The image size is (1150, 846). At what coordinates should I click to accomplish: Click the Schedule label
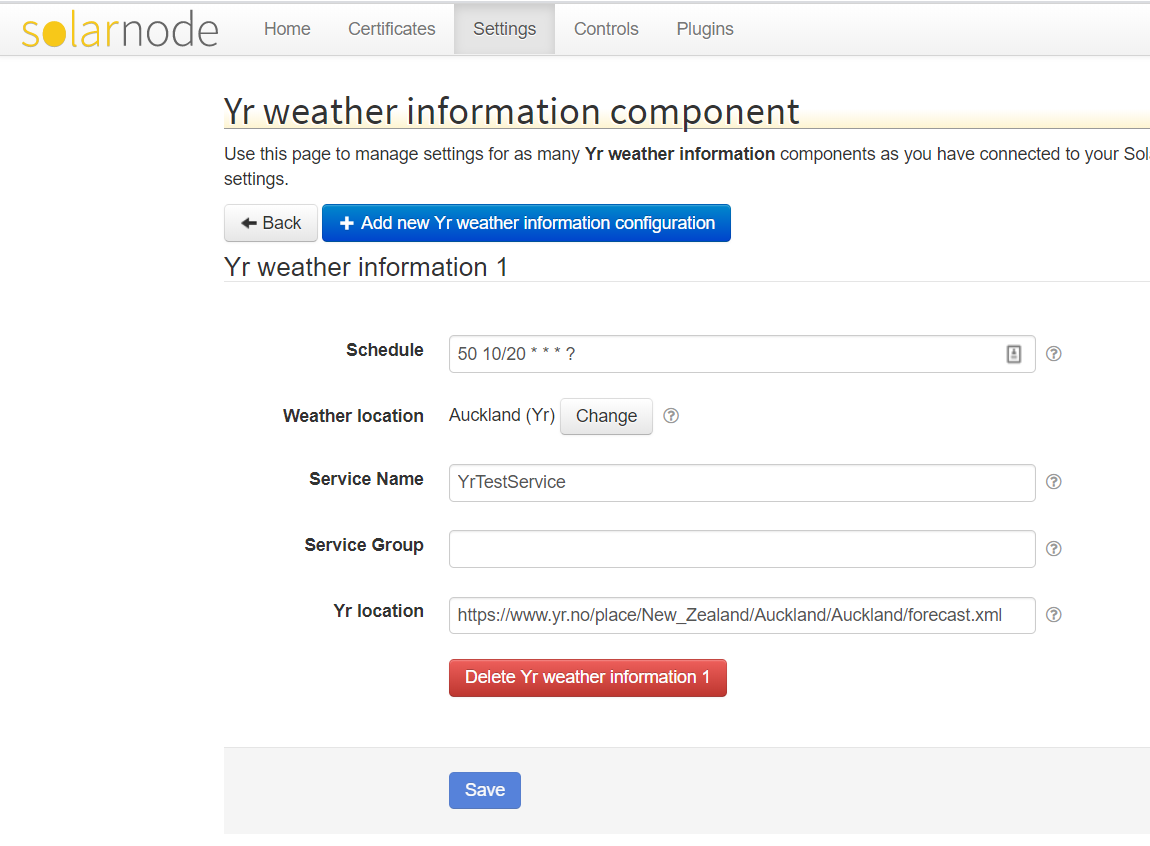pos(385,350)
